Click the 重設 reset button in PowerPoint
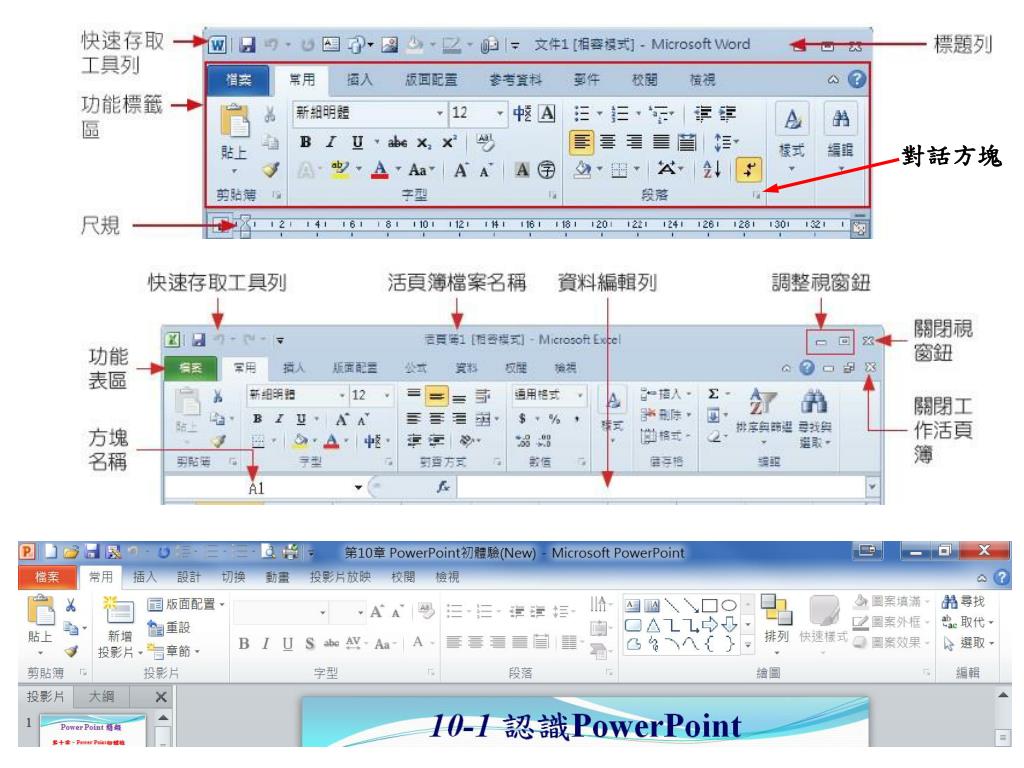1024x768 pixels. (x=170, y=628)
